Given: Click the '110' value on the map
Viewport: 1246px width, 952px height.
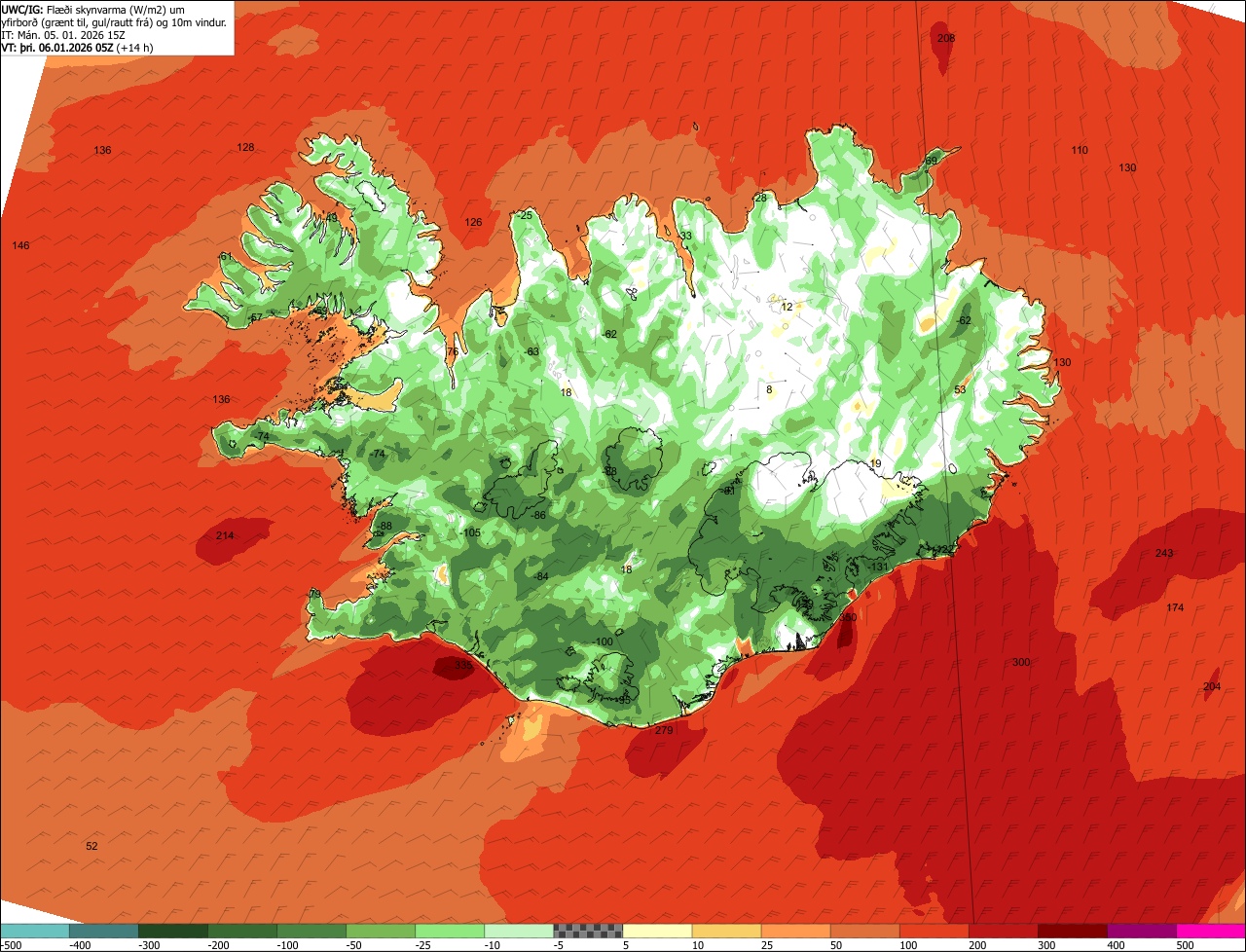Looking at the screenshot, I should point(1080,150).
